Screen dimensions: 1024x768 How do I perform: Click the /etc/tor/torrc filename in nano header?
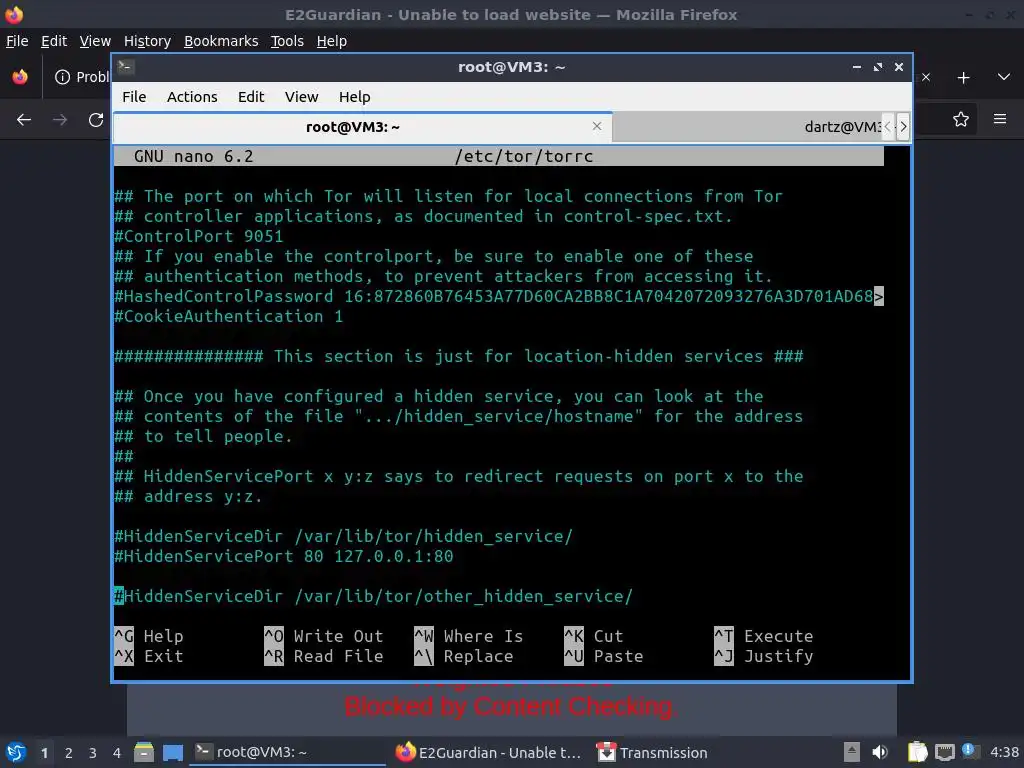pyautogui.click(x=524, y=157)
